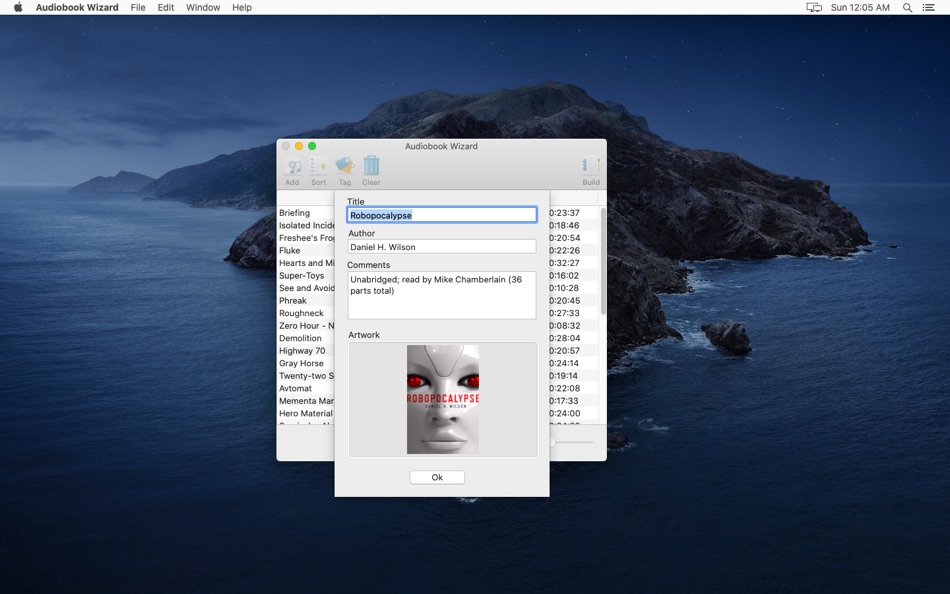Open the Notification Center icon

[x=928, y=7]
